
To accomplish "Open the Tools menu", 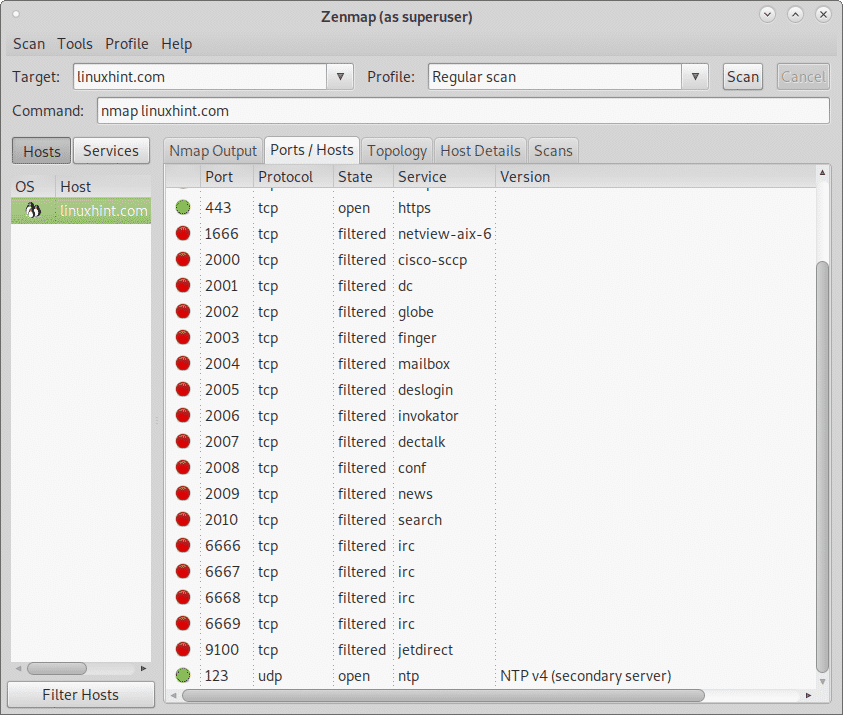I will click(75, 44).
